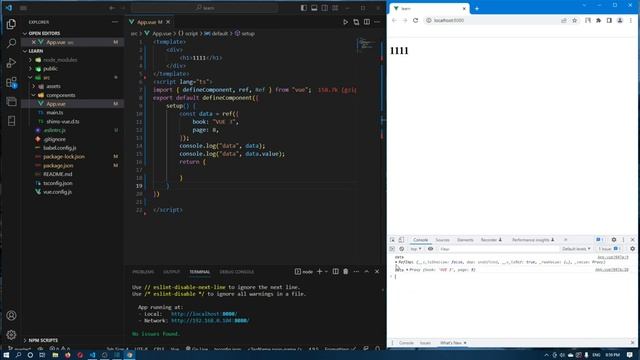Image resolution: width=640 pixels, height=360 pixels.
Task: Toggle Chrome side panel icon
Action: coord(609,20)
